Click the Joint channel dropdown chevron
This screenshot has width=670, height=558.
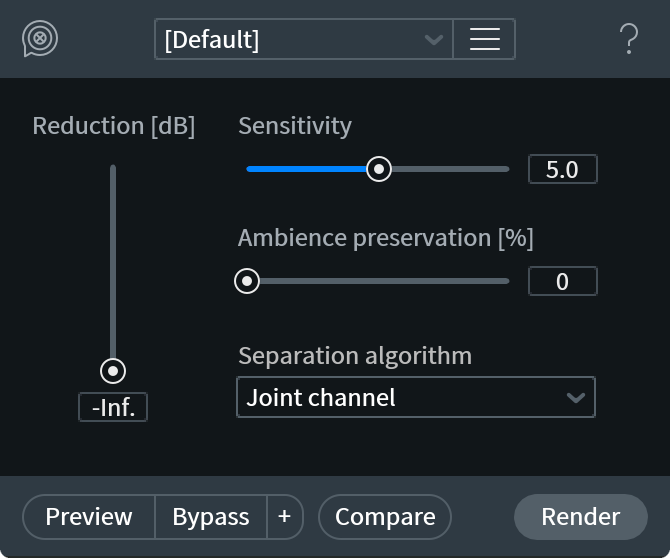[575, 397]
